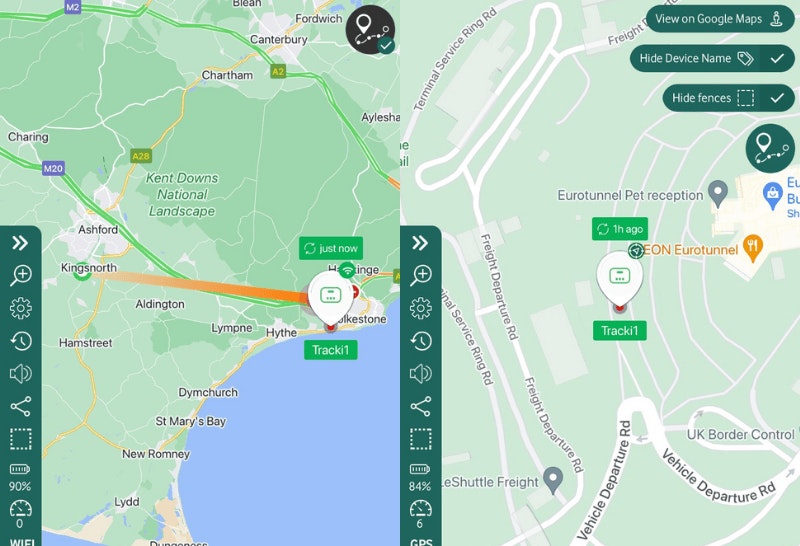Tap the speedometer icon showing 6
The width and height of the screenshot is (800, 546).
tap(420, 514)
